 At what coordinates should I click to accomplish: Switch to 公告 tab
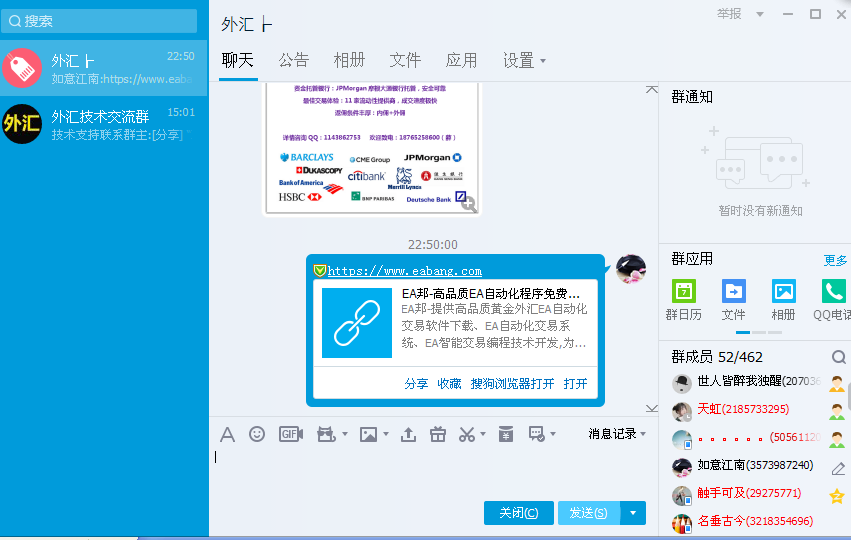[x=294, y=60]
